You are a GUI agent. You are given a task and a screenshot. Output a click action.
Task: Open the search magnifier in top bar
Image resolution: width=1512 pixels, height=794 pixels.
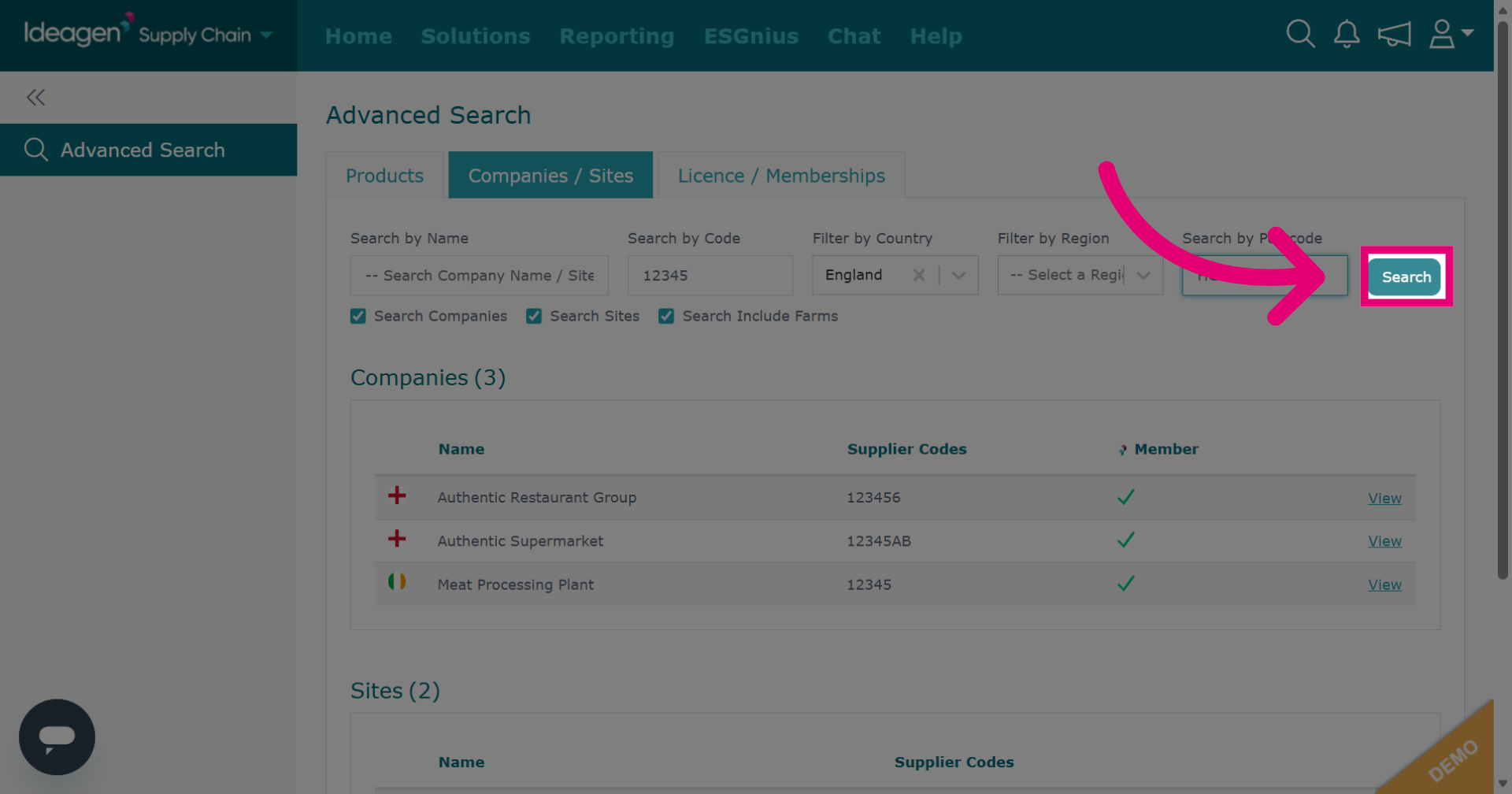tap(1300, 34)
